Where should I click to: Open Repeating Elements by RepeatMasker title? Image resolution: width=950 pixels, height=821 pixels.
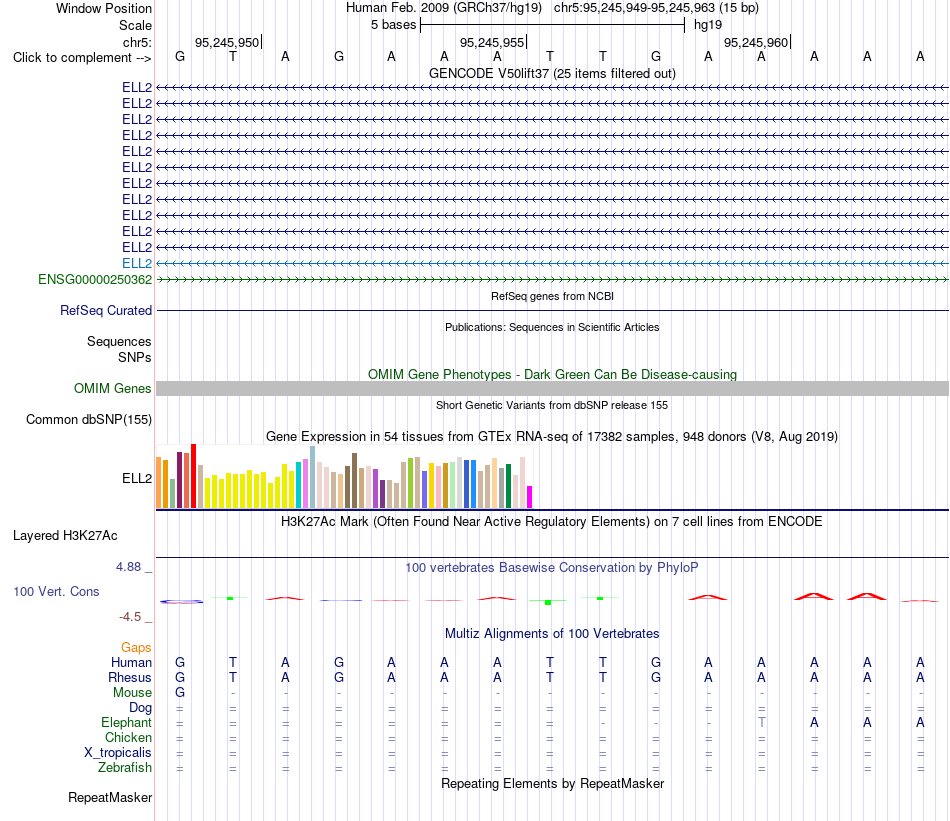[552, 783]
